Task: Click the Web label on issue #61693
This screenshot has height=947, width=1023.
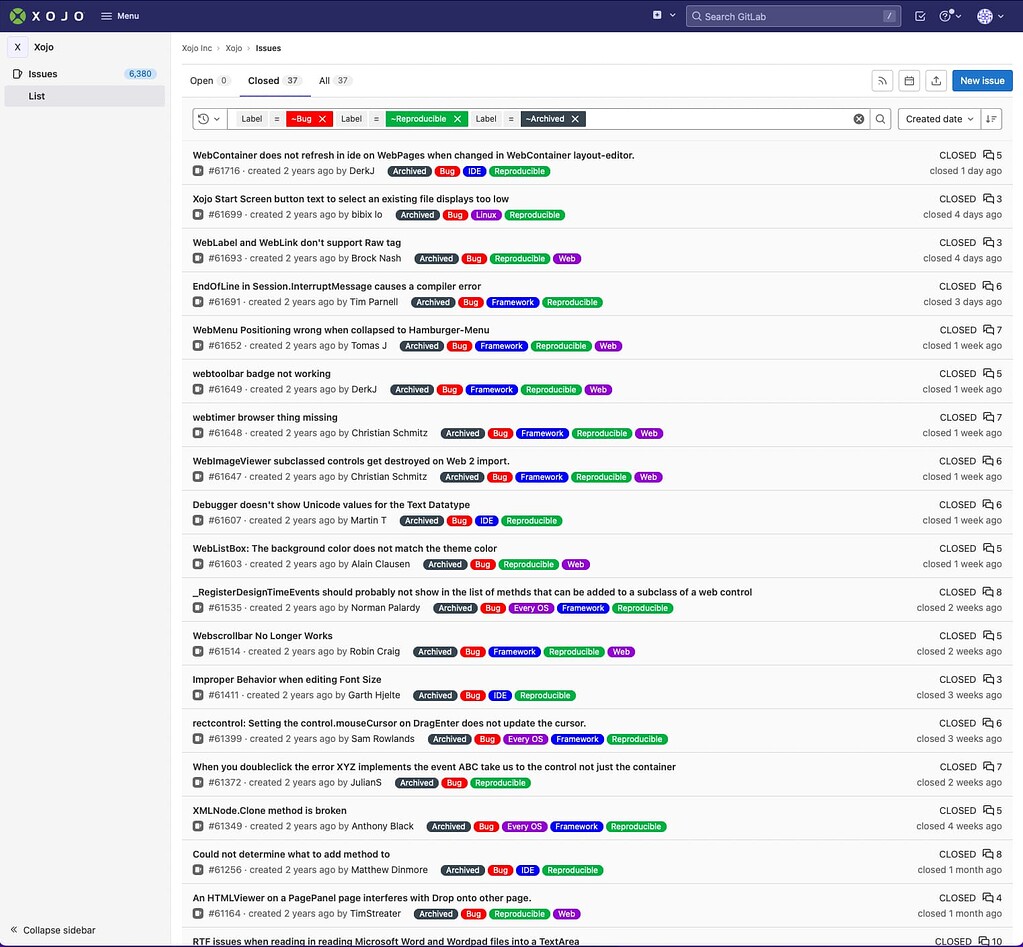Action: 567,259
